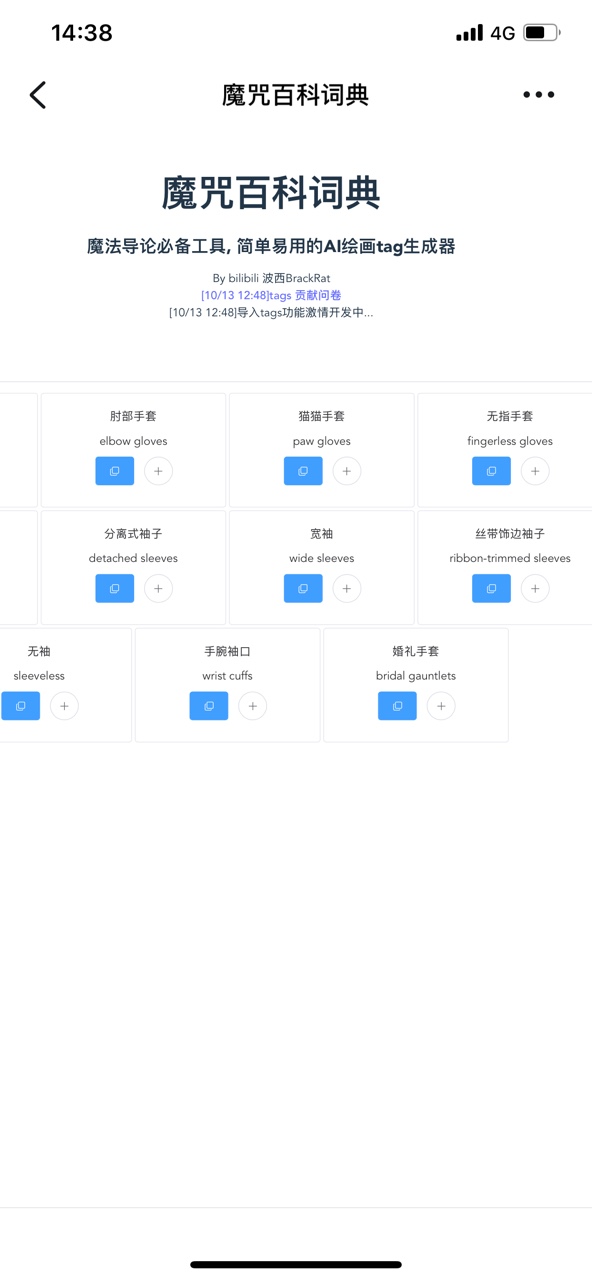Tap the 4G signal indicator

click(x=502, y=33)
